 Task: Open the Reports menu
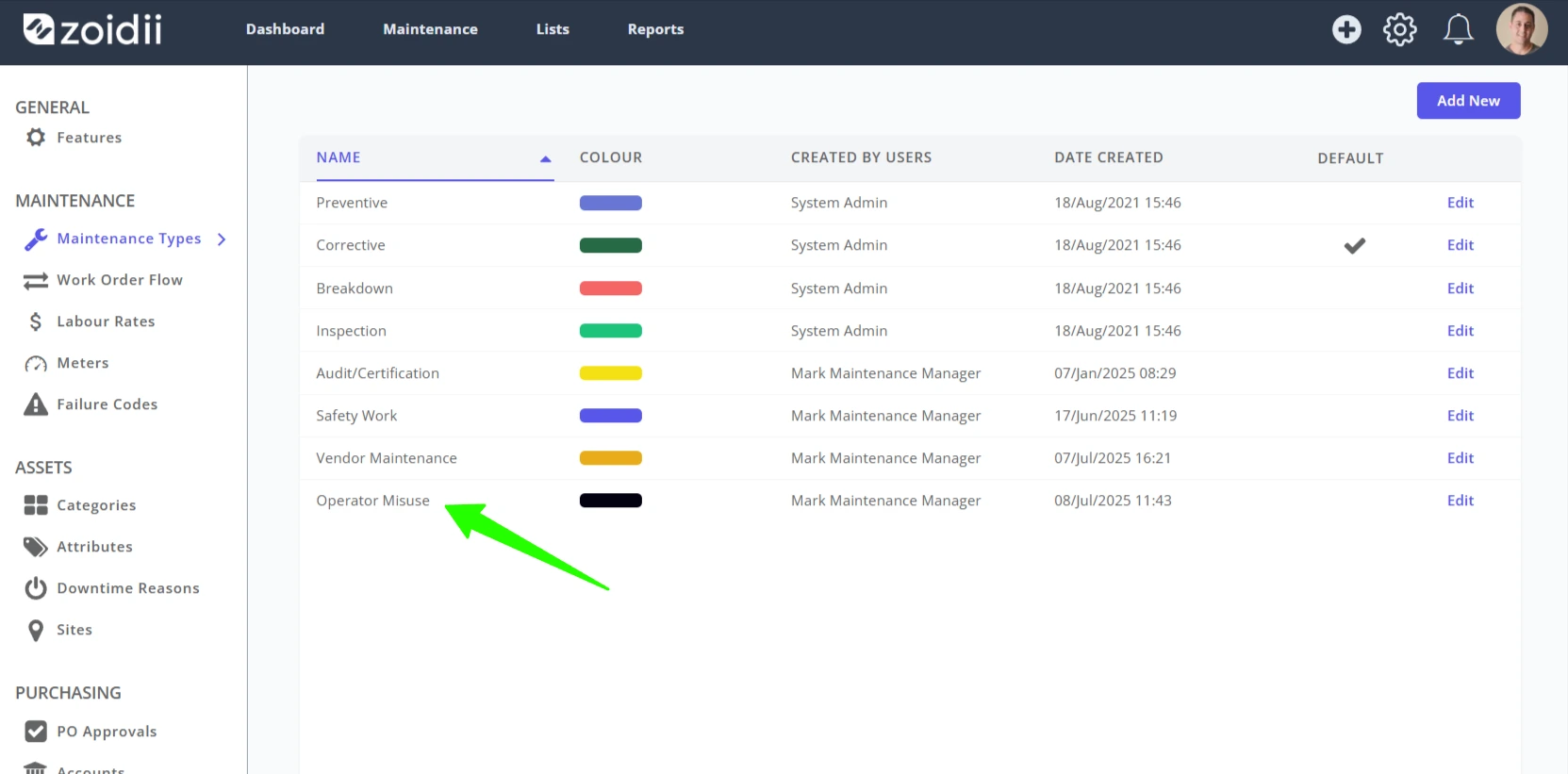pyautogui.click(x=655, y=29)
